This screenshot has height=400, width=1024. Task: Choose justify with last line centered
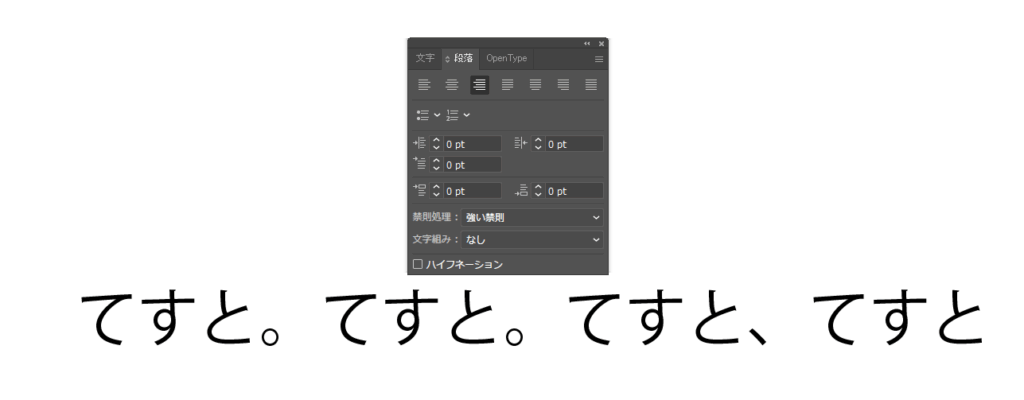pos(536,85)
